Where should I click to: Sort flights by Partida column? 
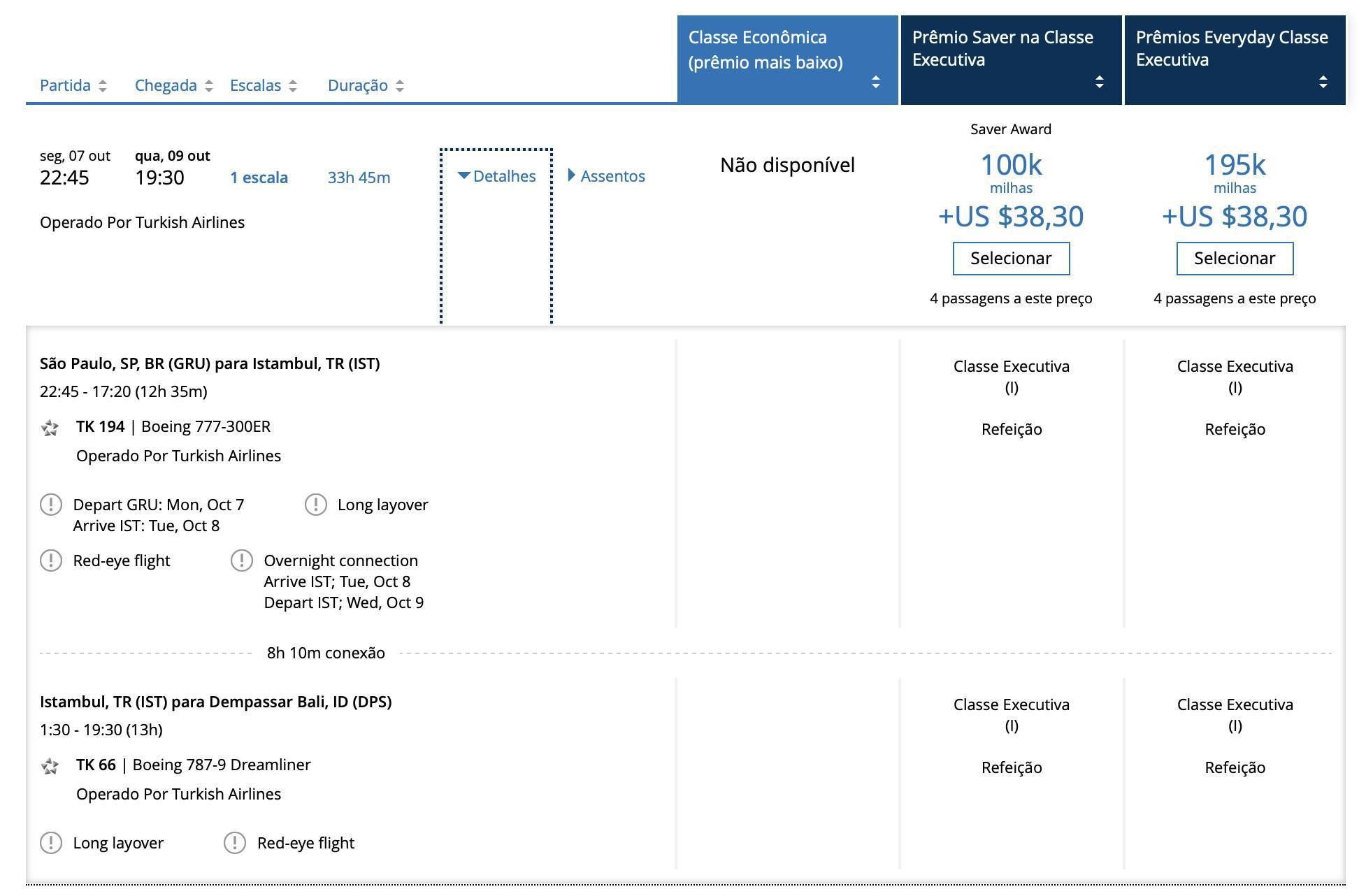click(73, 85)
